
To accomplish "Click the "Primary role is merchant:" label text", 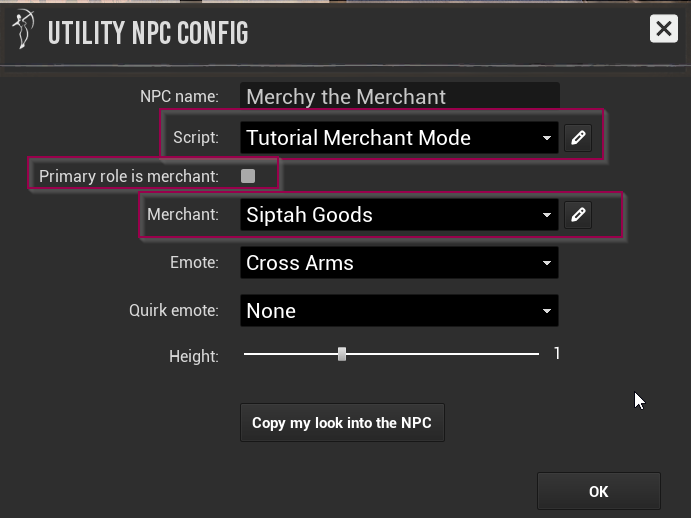I will click(x=128, y=176).
